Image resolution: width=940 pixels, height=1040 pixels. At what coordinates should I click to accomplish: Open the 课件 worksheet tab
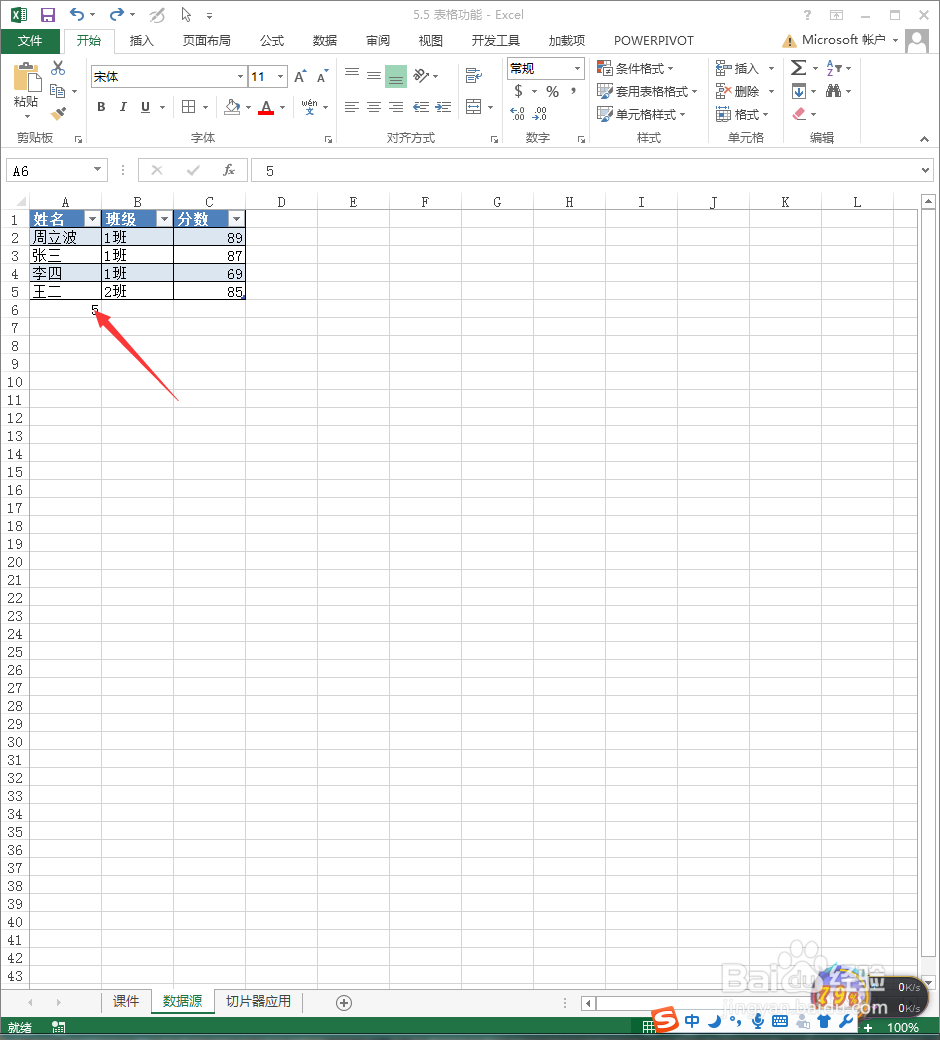click(x=126, y=1001)
